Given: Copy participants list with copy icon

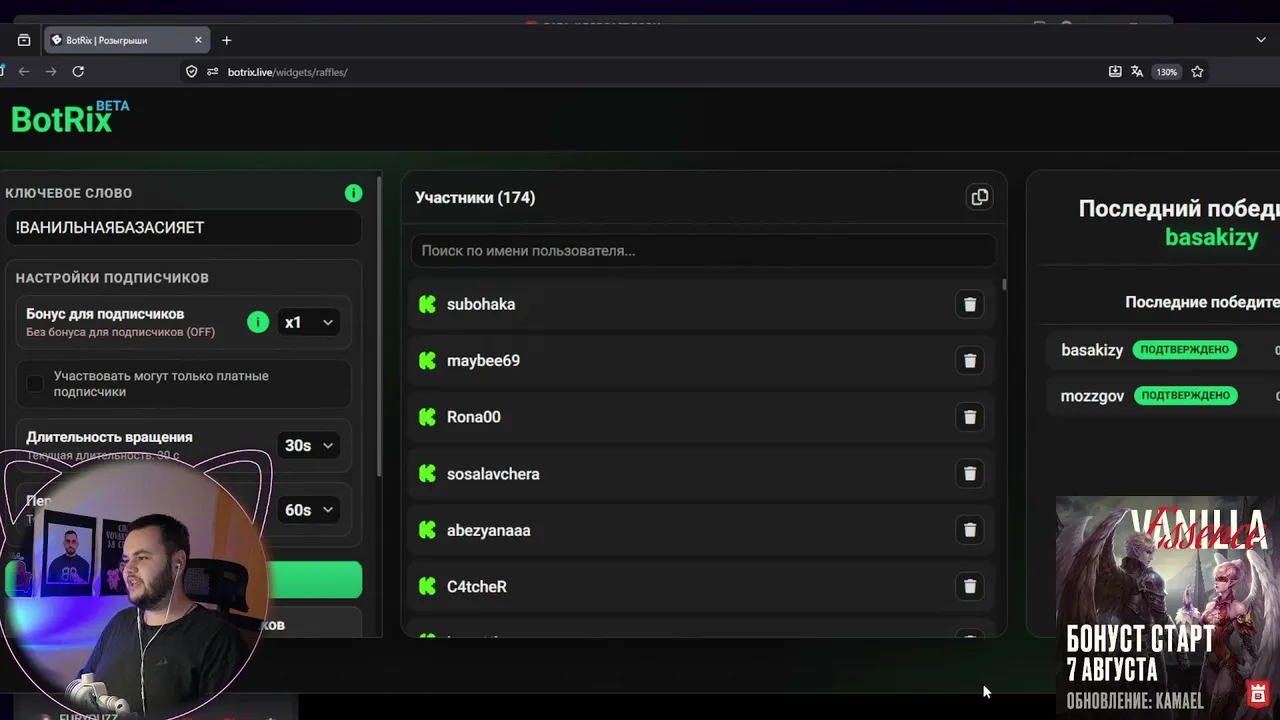Looking at the screenshot, I should coord(979,197).
